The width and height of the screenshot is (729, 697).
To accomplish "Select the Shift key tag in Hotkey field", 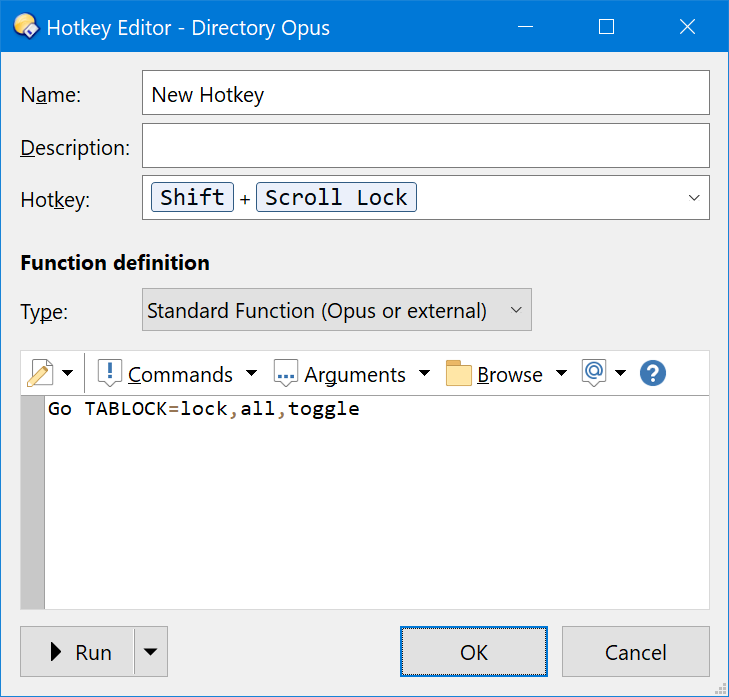I will (192, 197).
